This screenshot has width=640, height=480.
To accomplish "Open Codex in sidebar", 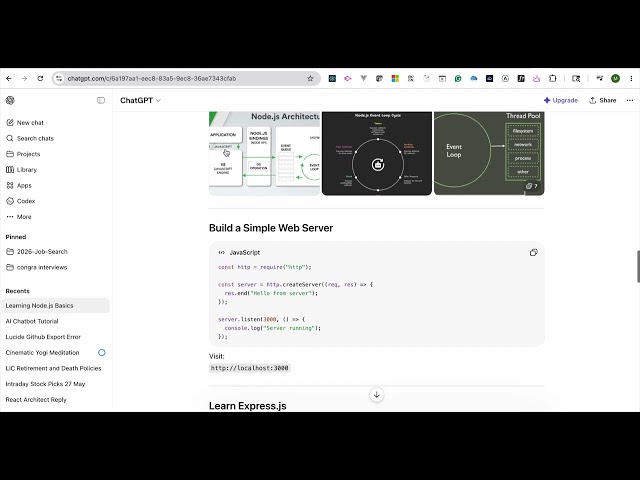I will coord(21,201).
